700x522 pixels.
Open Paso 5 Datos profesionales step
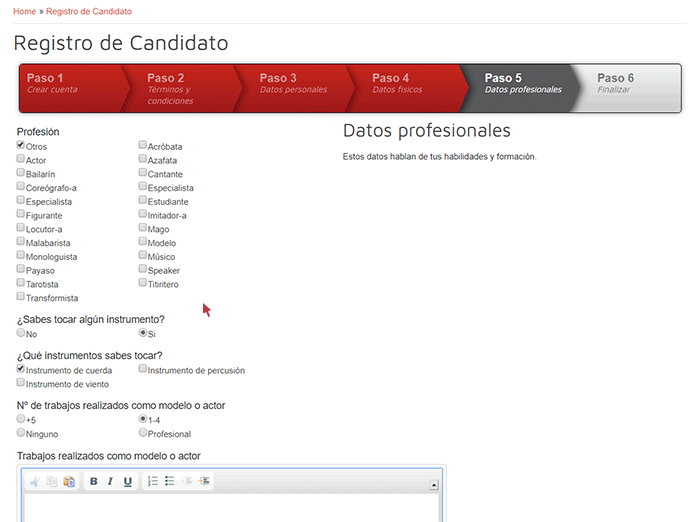(520, 88)
